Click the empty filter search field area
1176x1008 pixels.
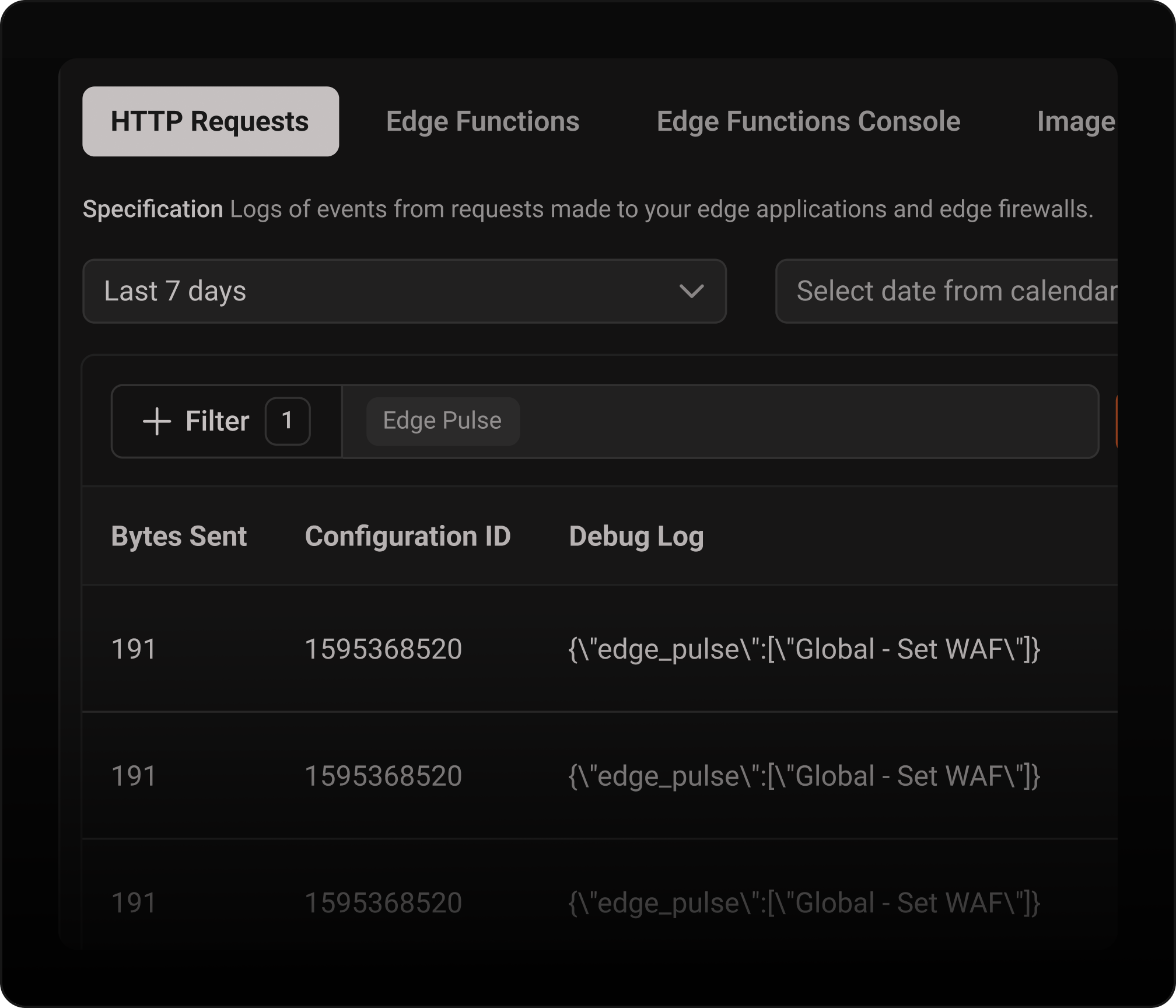(805, 421)
